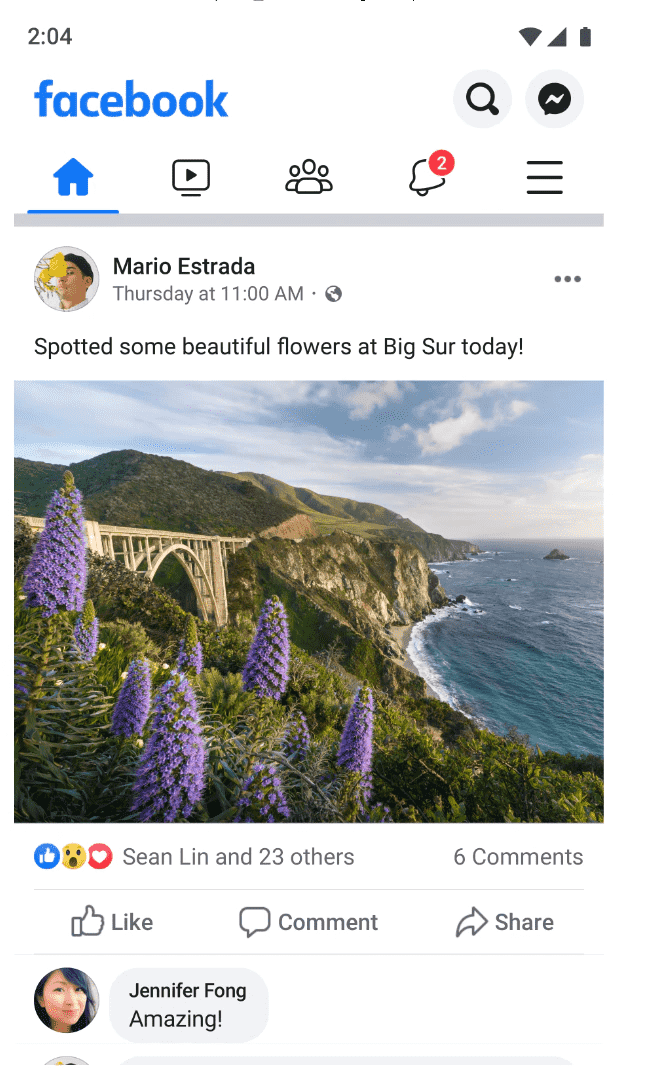View the reaction emoji icons
The width and height of the screenshot is (648, 1068).
coord(73,857)
